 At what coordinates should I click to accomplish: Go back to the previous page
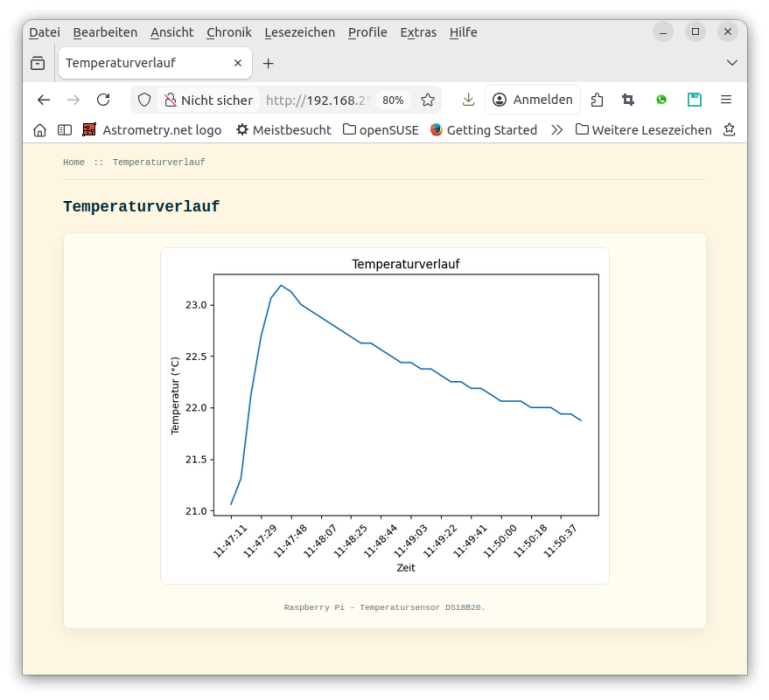point(44,100)
